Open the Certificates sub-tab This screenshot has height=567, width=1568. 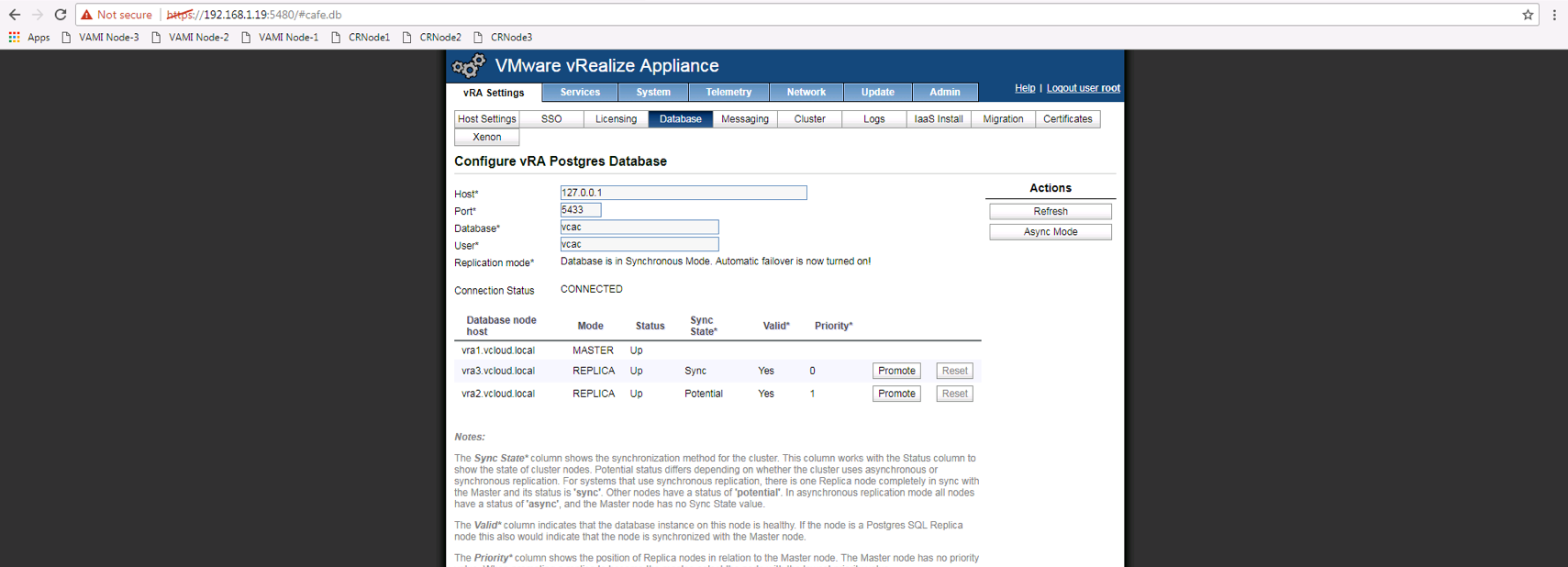click(x=1068, y=119)
